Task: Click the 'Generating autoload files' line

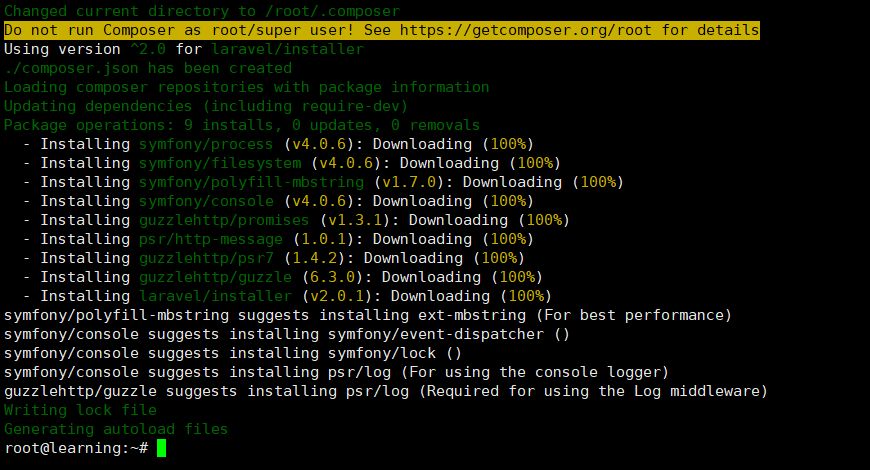Action: point(116,429)
